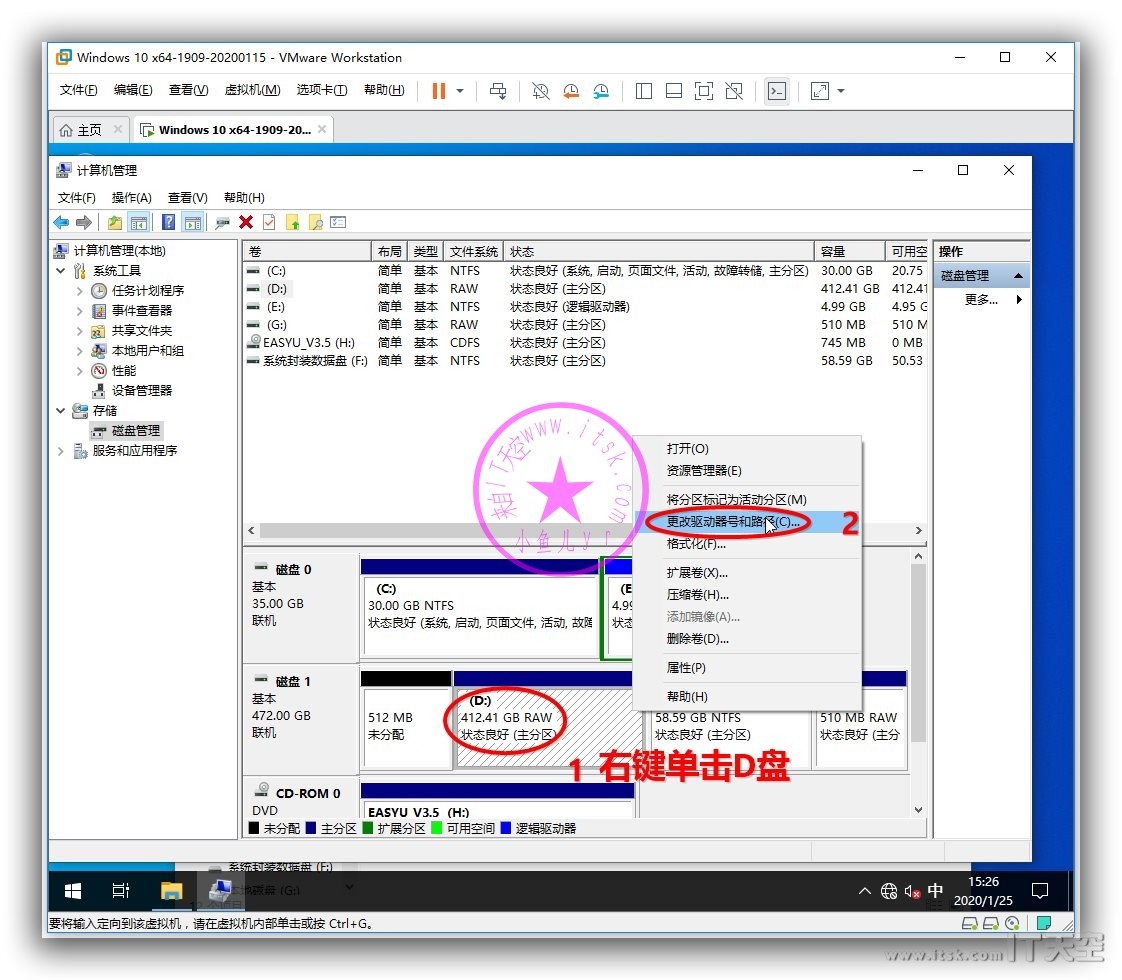Click the back arrow in 计算机管理 toolbar

[x=62, y=222]
